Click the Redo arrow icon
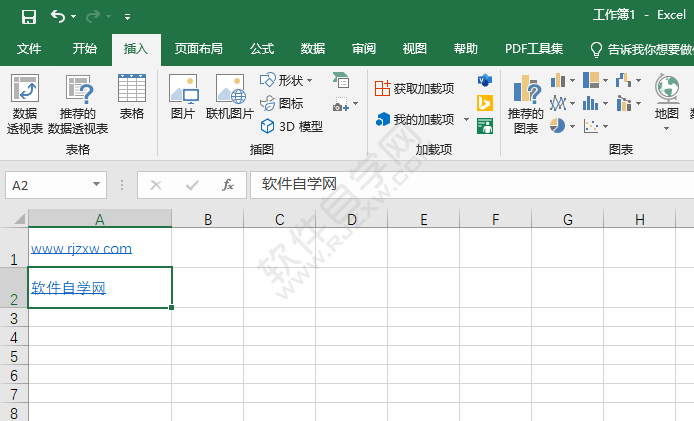This screenshot has height=421, width=694. (93, 16)
